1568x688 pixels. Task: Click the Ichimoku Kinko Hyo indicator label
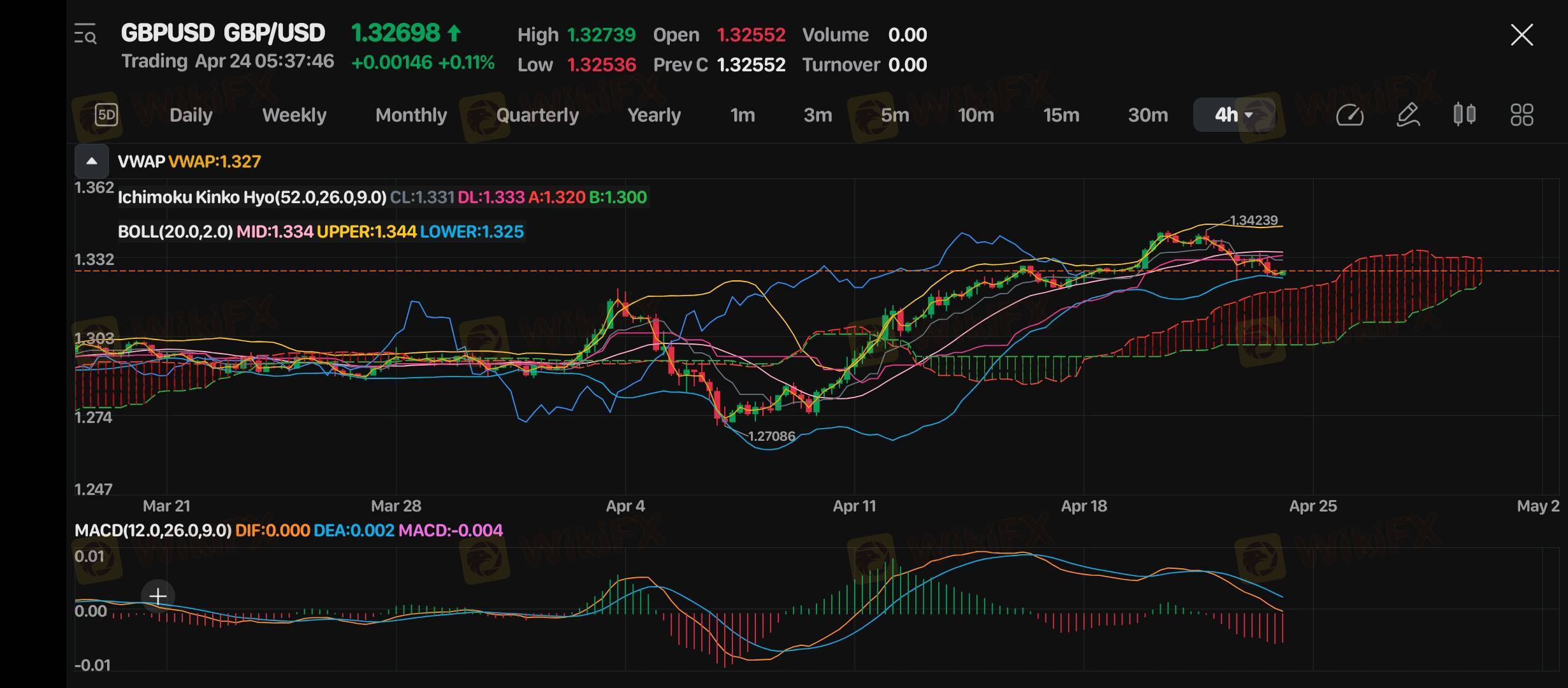coord(252,197)
